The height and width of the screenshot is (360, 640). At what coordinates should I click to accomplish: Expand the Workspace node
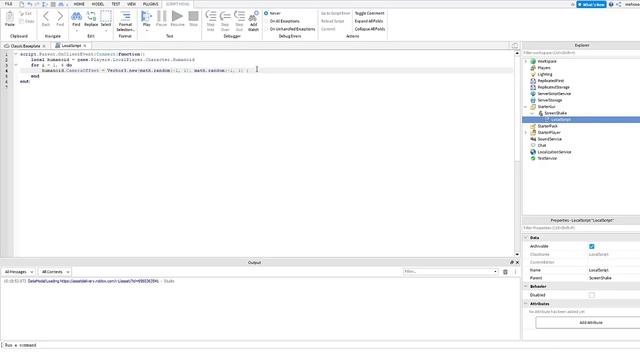(526, 61)
